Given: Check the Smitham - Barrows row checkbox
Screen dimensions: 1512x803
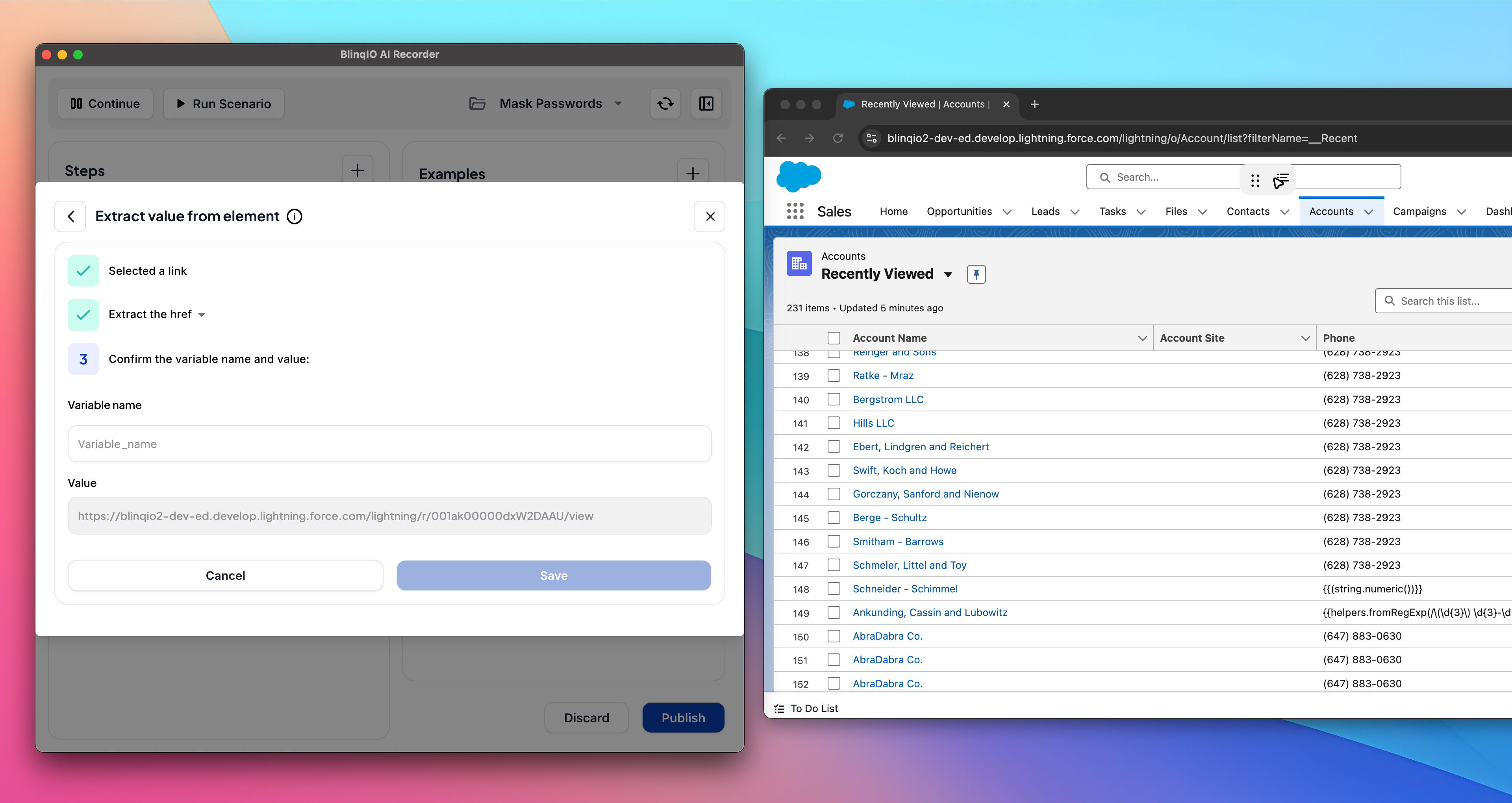Looking at the screenshot, I should pos(834,542).
